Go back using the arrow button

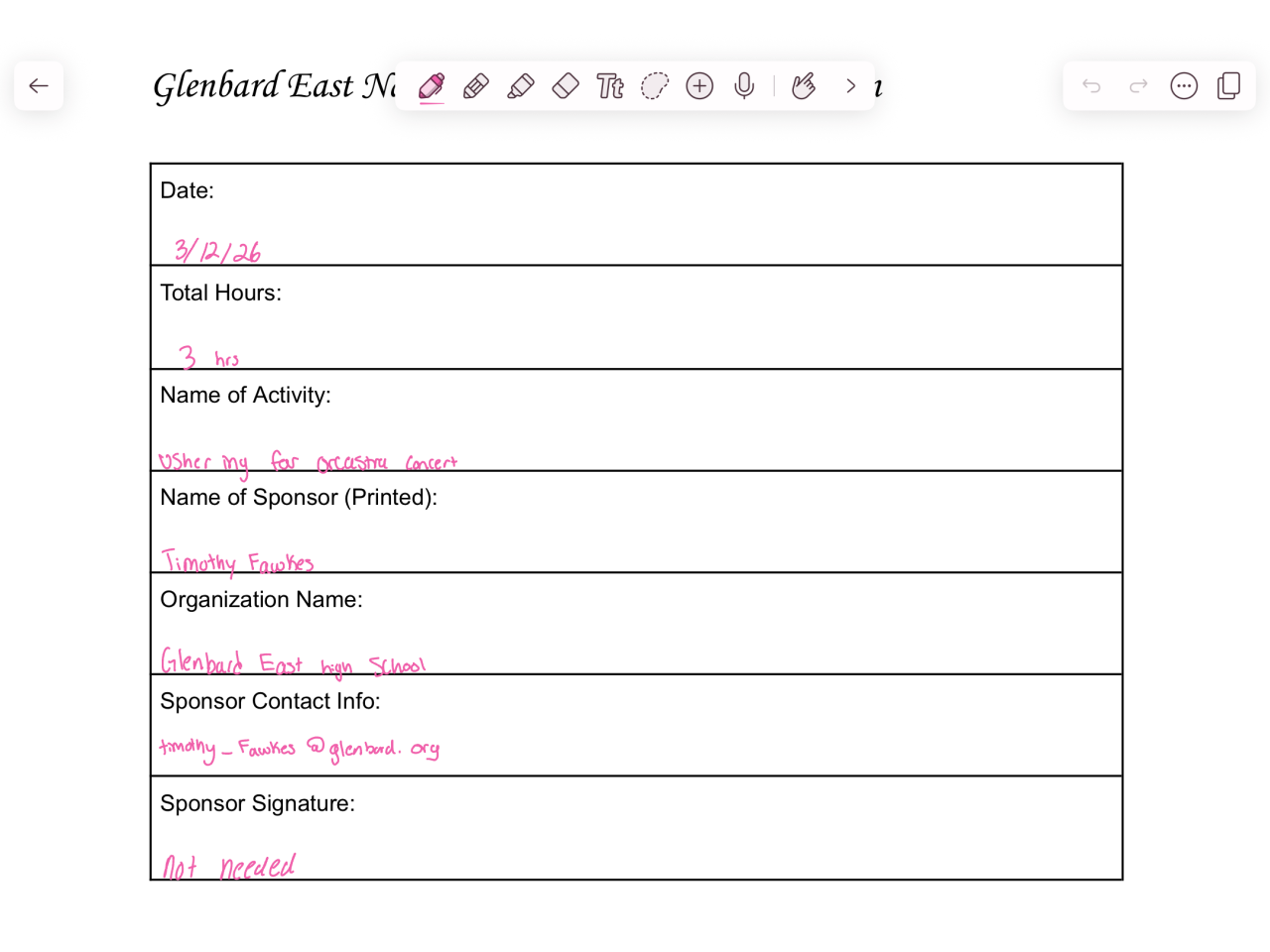coord(39,86)
